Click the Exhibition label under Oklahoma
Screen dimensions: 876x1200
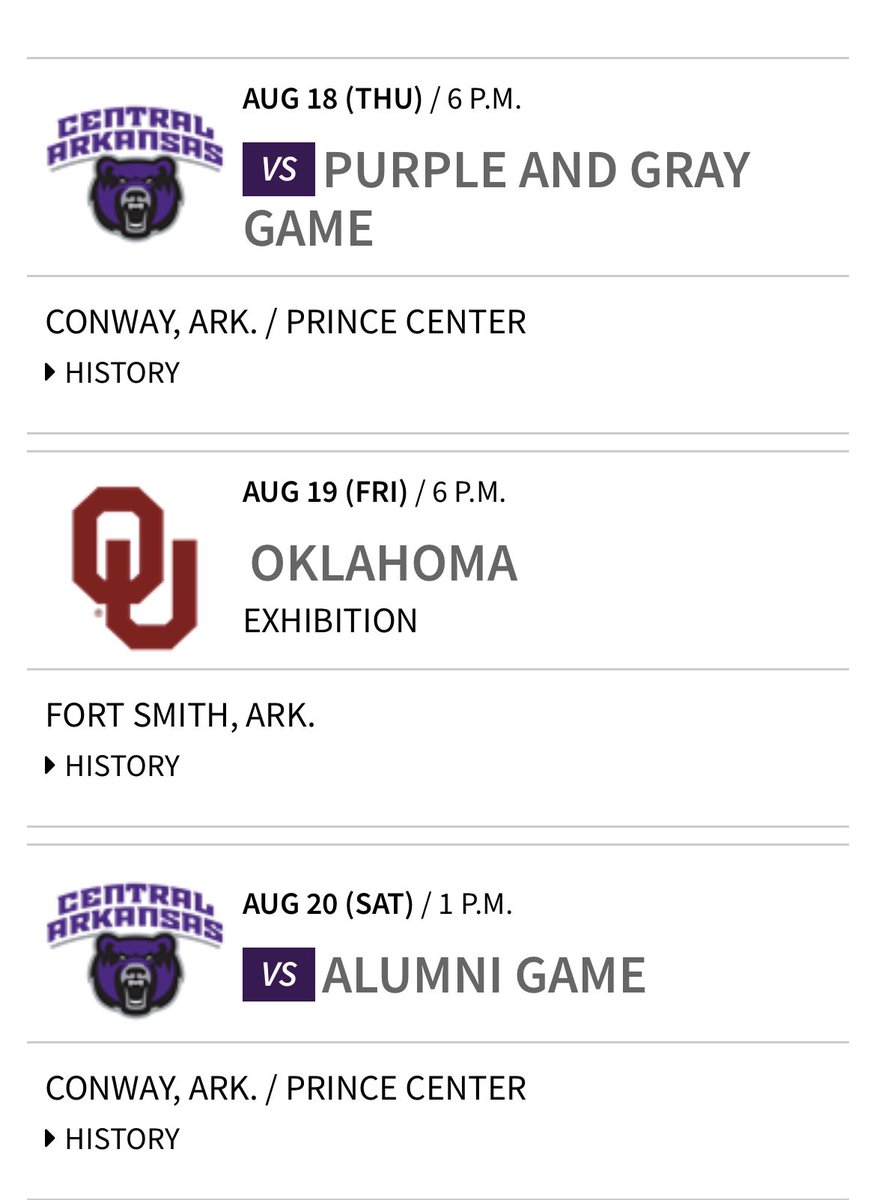coord(330,620)
